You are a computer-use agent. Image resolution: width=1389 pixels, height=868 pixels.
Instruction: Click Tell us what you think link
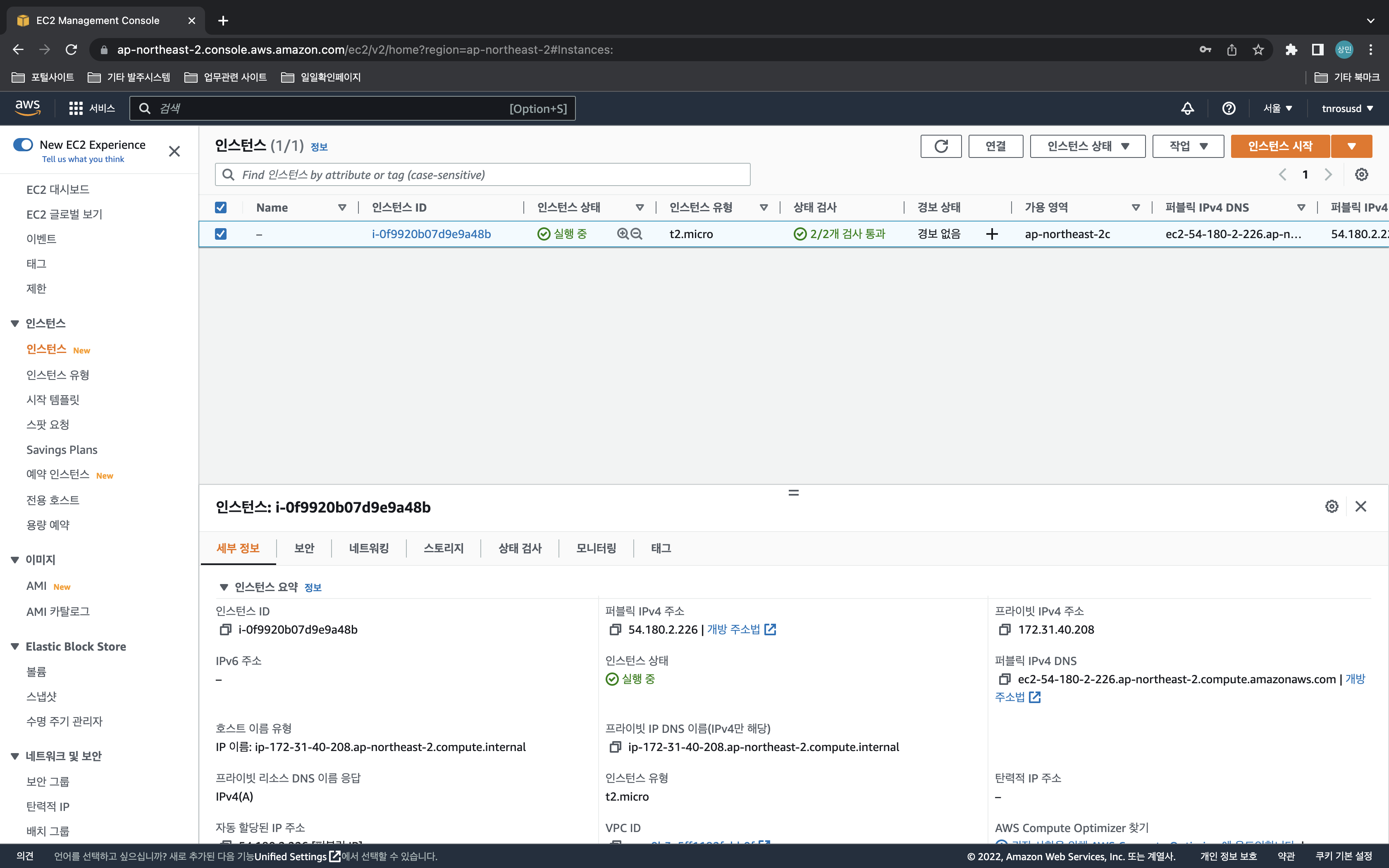coord(83,159)
